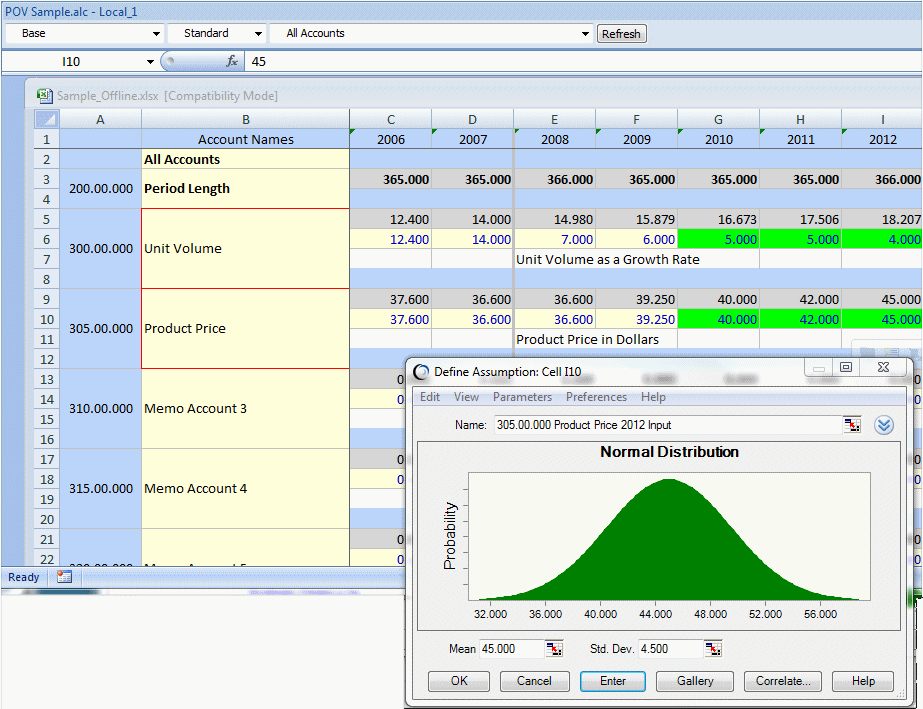This screenshot has width=923, height=709.
Task: Click the Sample_Offline.xlsx Excel file icon
Action: tap(45, 96)
